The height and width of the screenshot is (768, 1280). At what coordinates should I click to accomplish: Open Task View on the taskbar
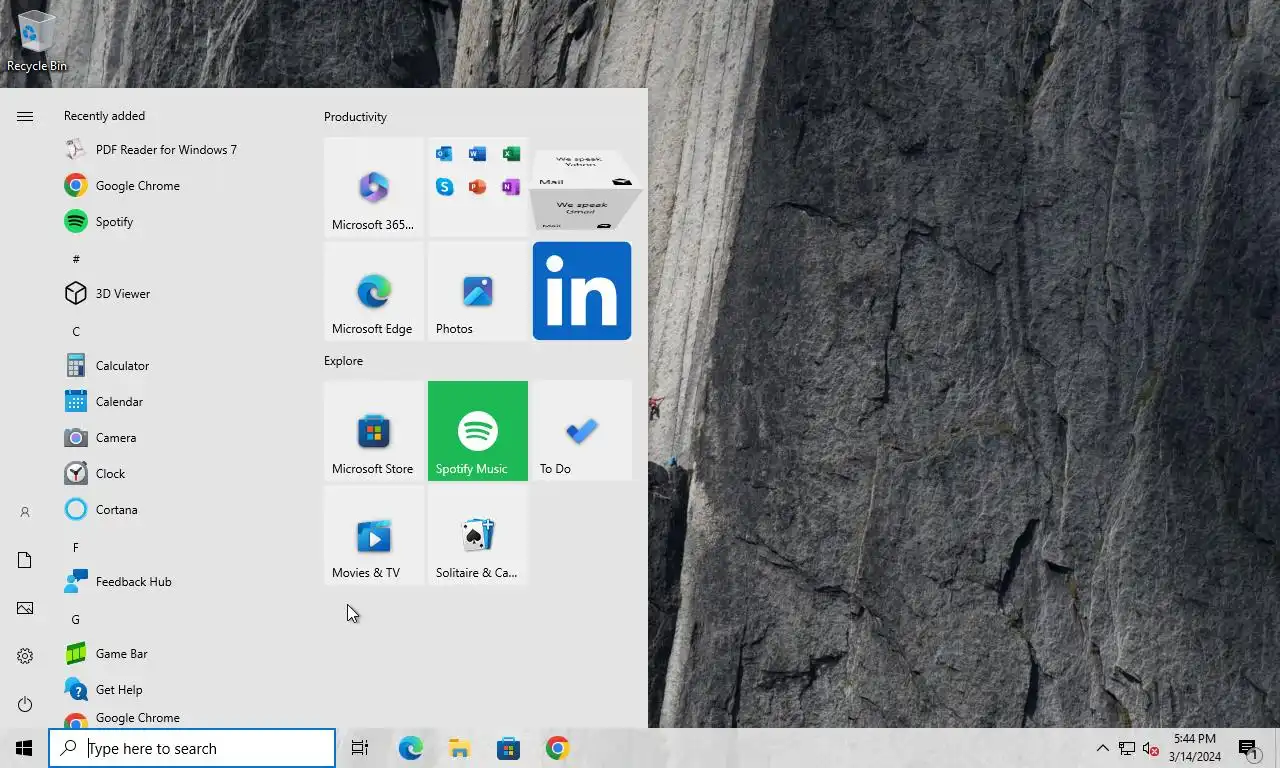click(x=360, y=748)
